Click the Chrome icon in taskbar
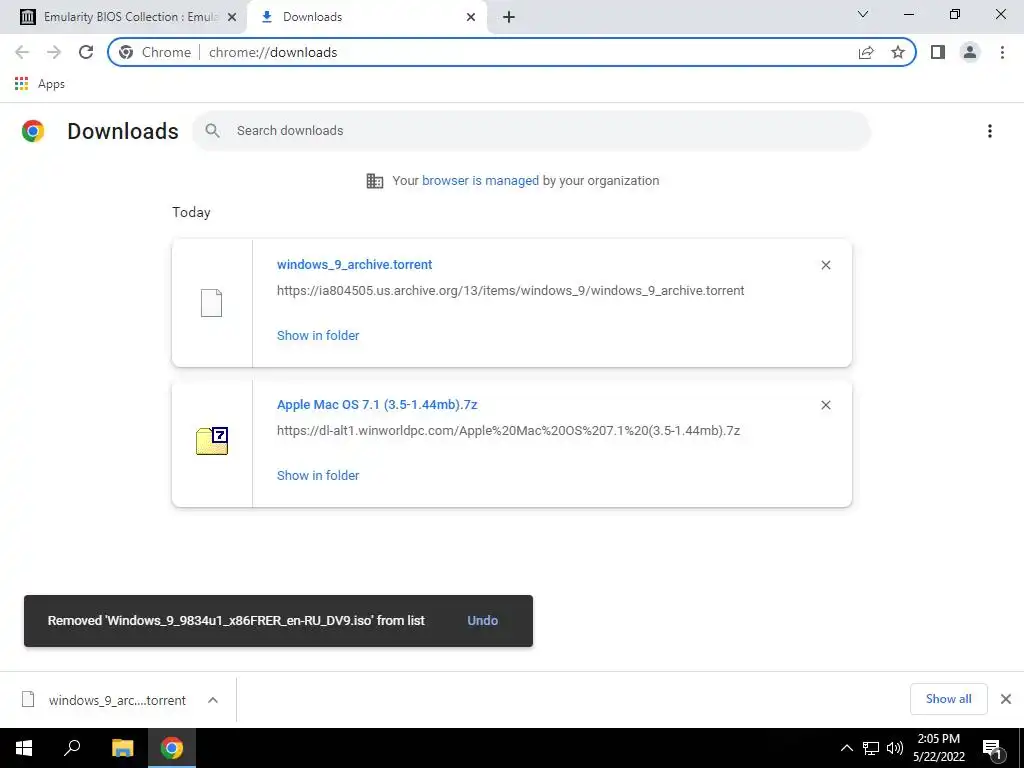Screen dimensions: 1024x768 coord(172,748)
